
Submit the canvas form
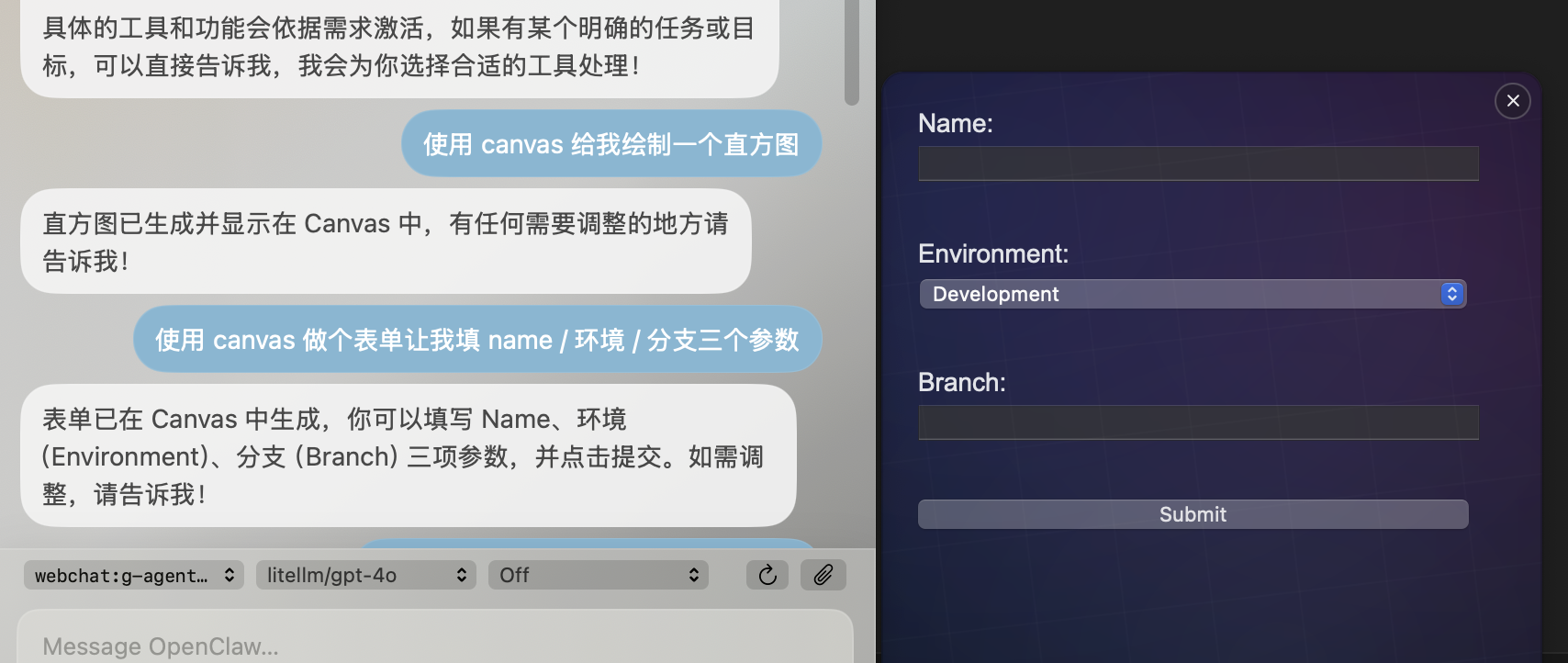1193,514
